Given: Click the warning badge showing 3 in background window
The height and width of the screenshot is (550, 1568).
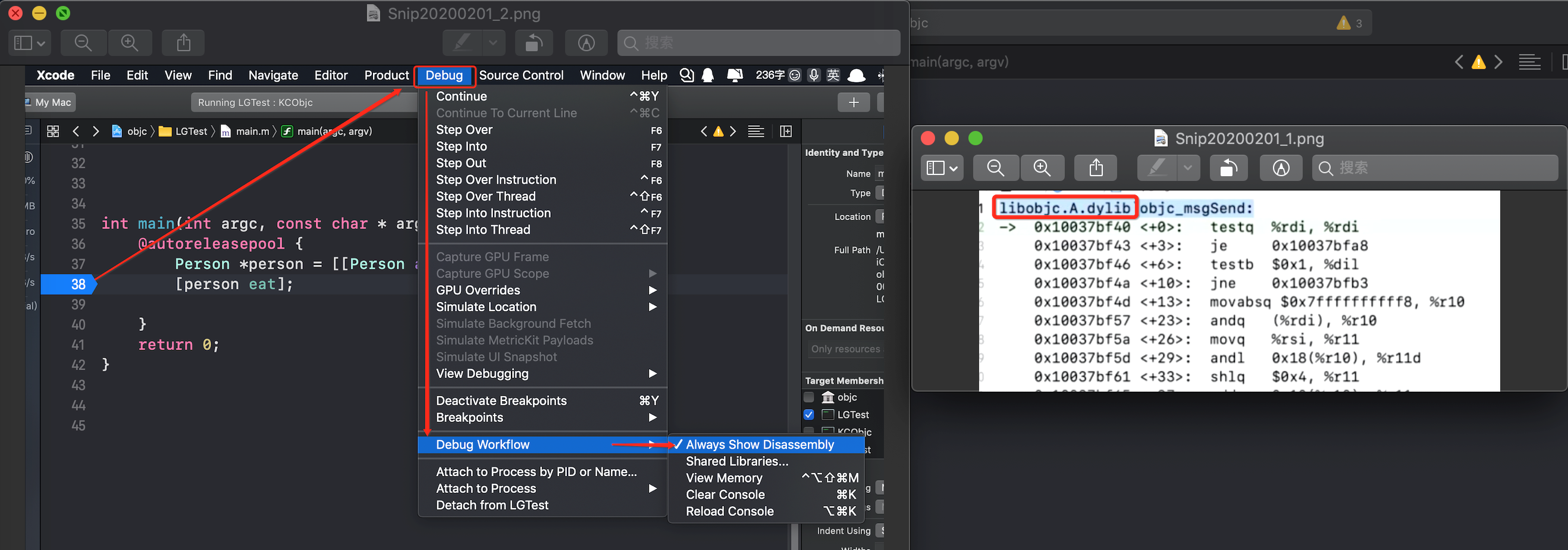Looking at the screenshot, I should click(x=1349, y=23).
